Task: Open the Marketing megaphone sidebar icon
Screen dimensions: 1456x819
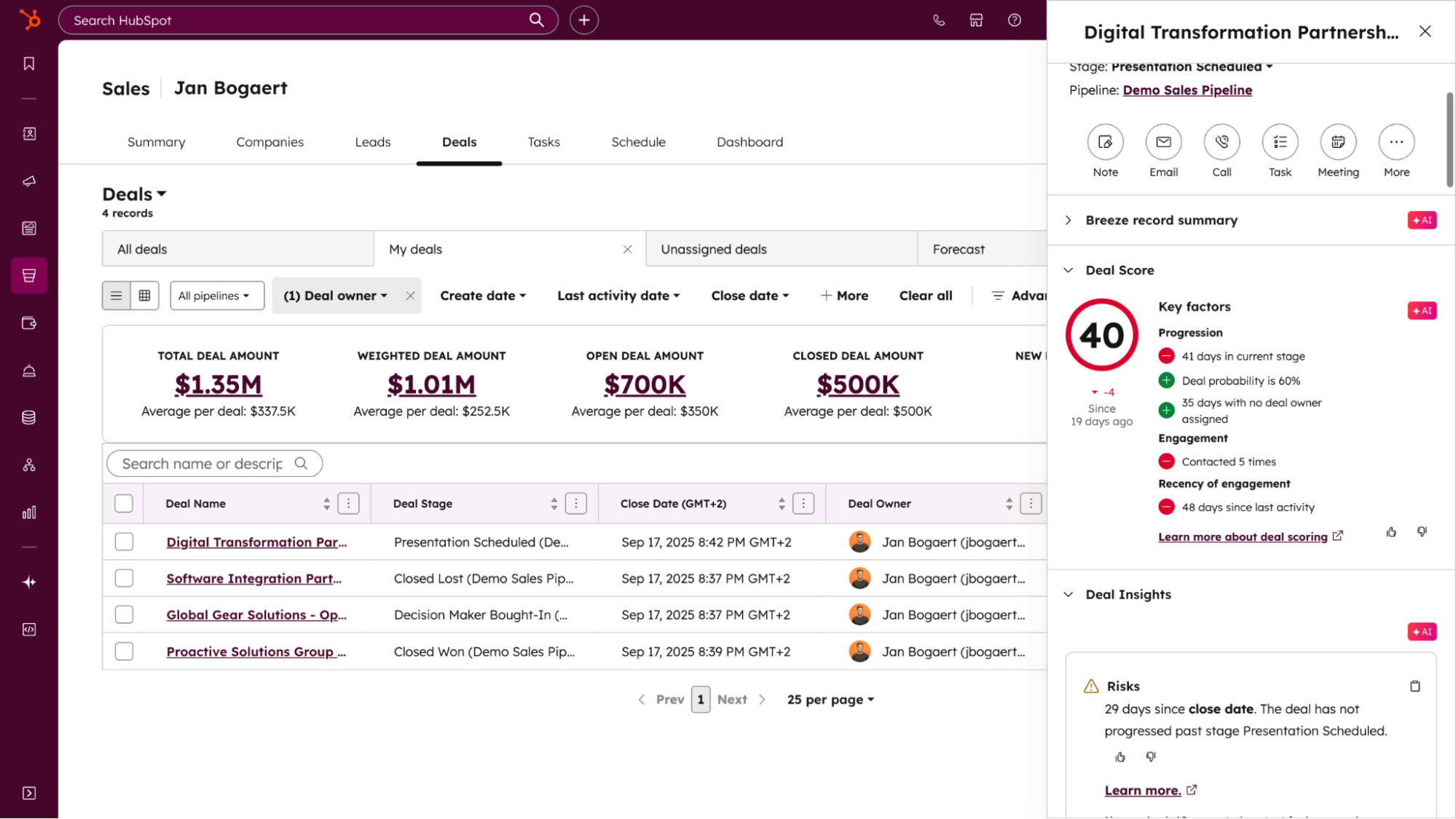Action: tap(29, 181)
